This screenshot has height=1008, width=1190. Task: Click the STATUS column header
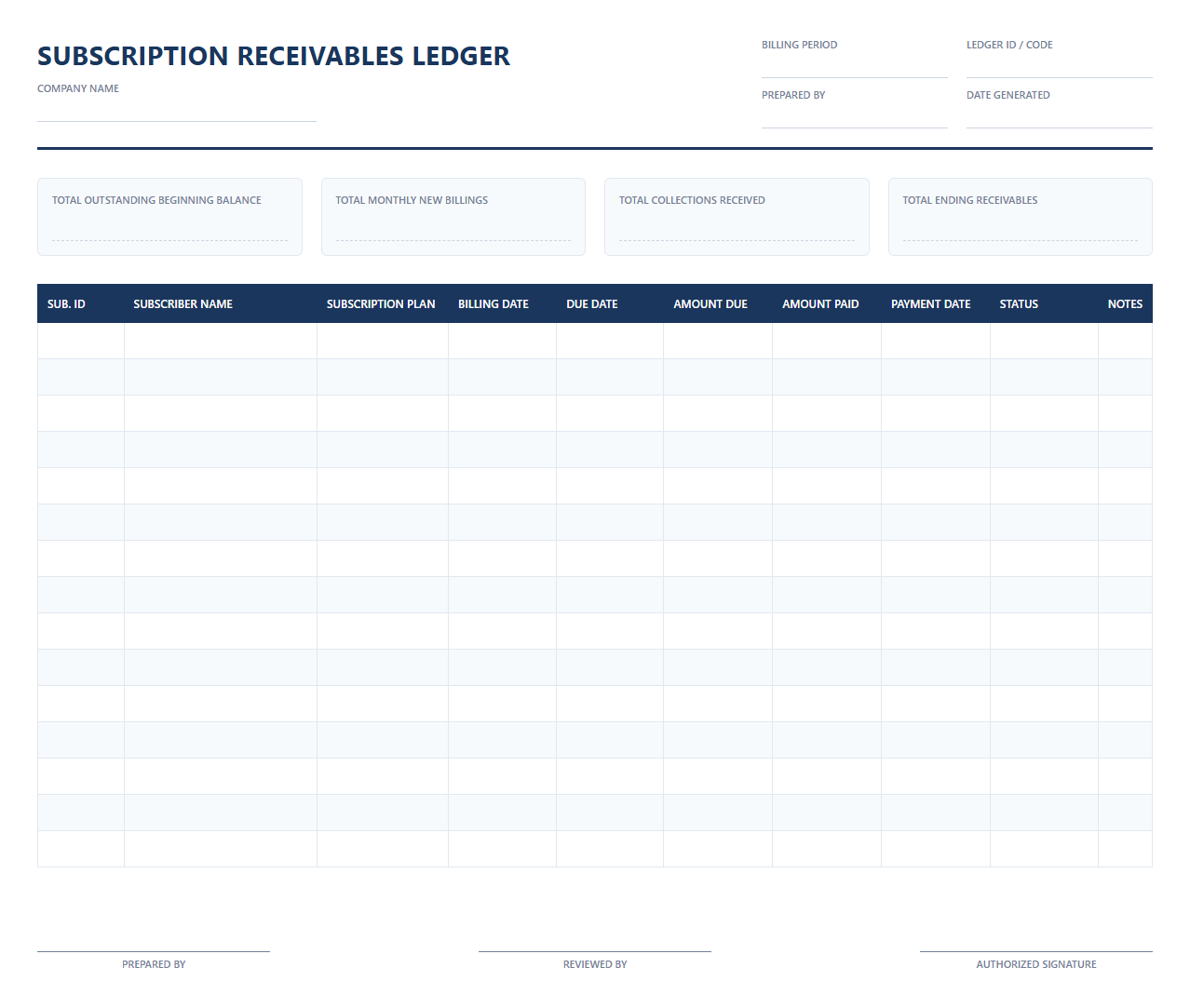pyautogui.click(x=1044, y=303)
